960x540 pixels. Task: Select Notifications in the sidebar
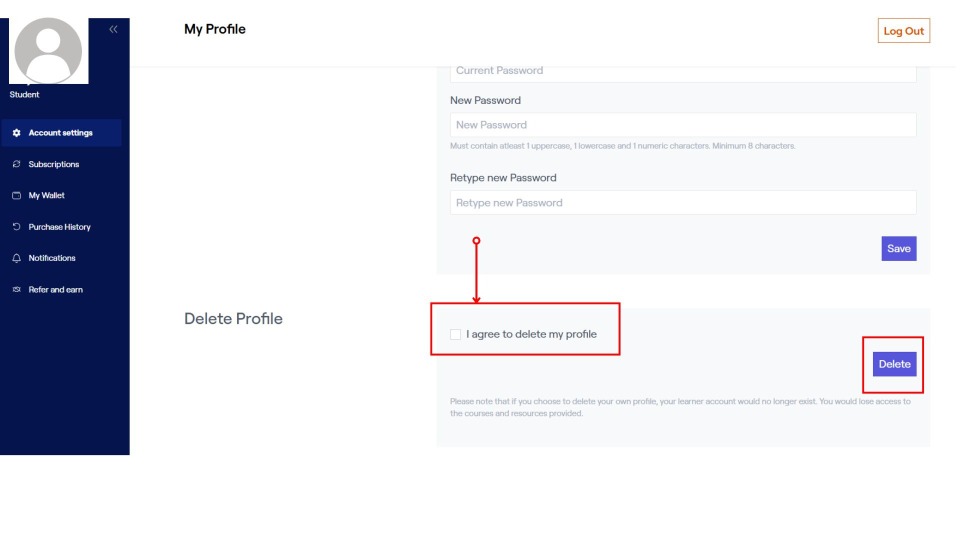(x=52, y=258)
